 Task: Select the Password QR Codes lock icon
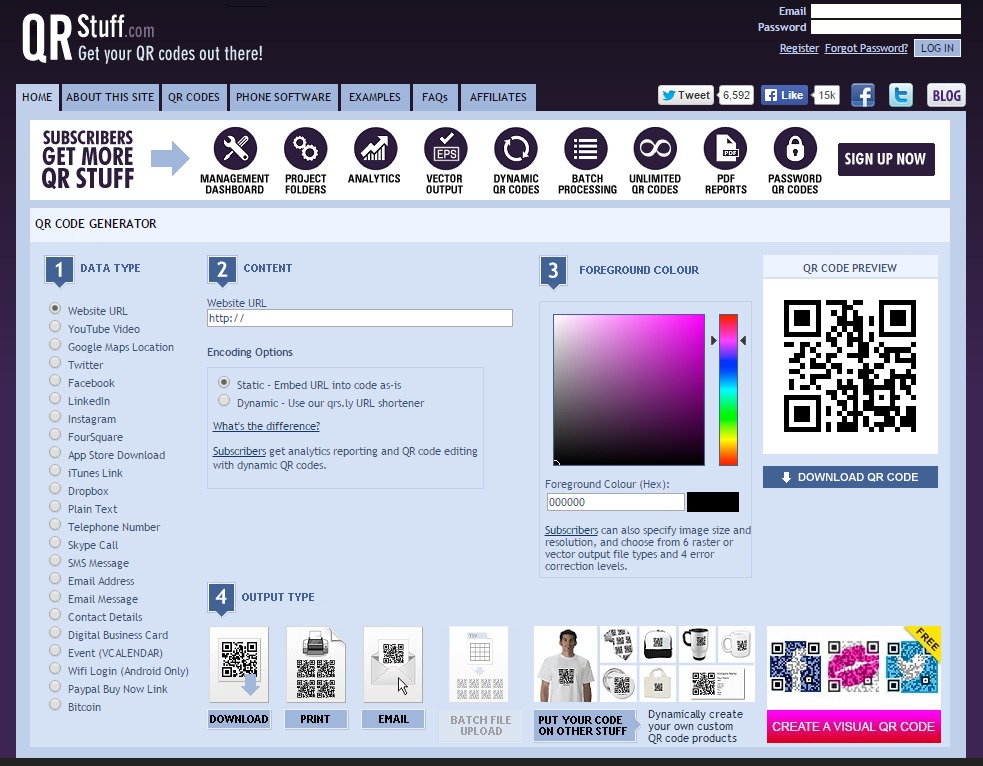(795, 149)
